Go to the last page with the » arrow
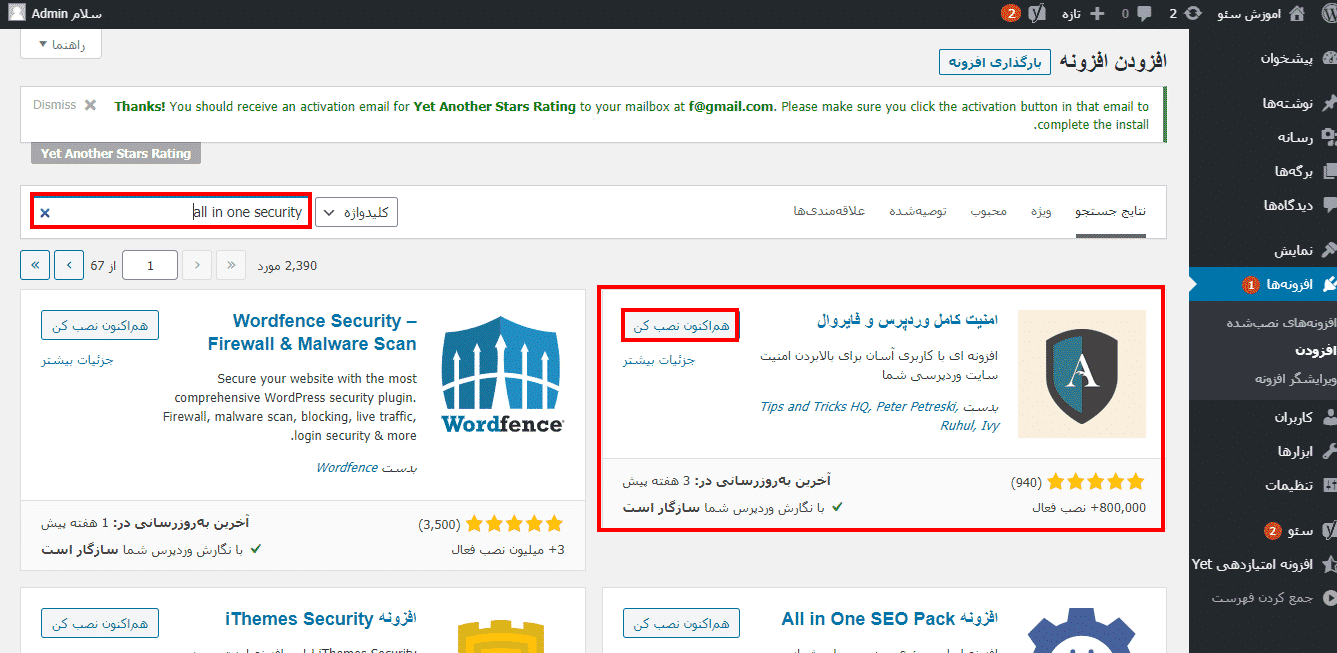The width and height of the screenshot is (1337, 653). coord(35,265)
